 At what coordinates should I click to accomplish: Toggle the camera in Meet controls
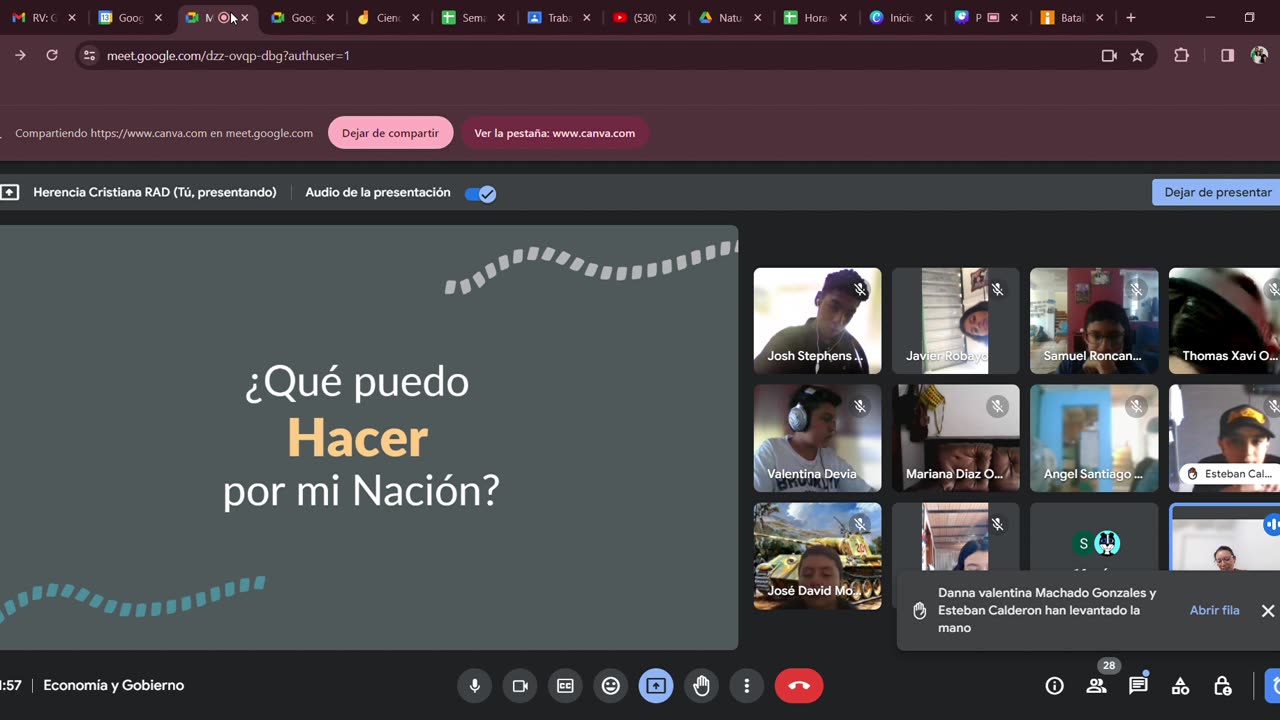coord(520,686)
